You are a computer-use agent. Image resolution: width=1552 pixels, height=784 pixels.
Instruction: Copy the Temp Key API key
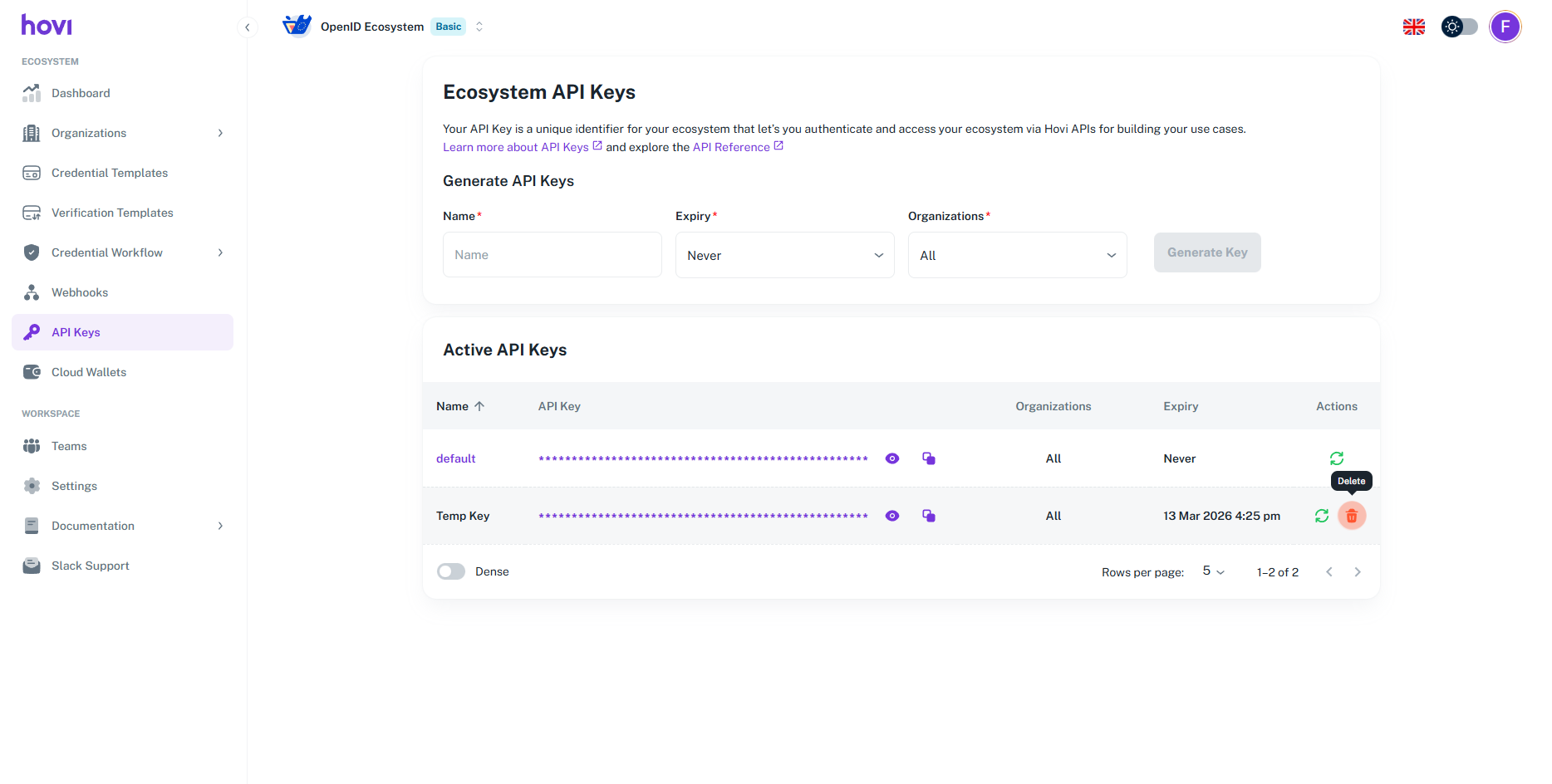coord(929,516)
